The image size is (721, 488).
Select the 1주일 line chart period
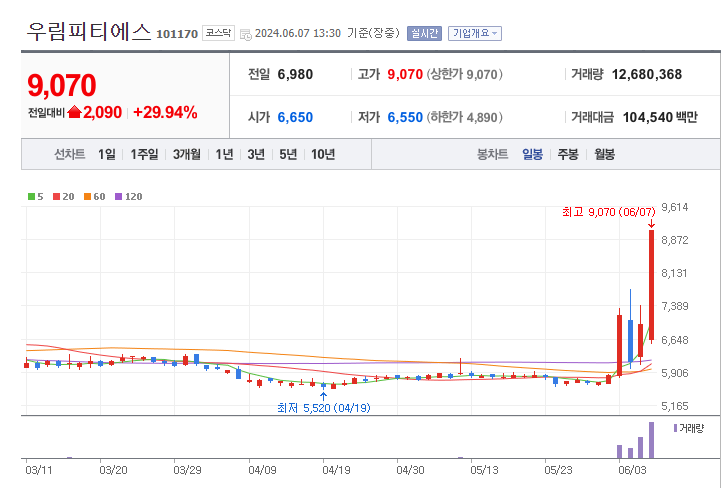click(144, 154)
